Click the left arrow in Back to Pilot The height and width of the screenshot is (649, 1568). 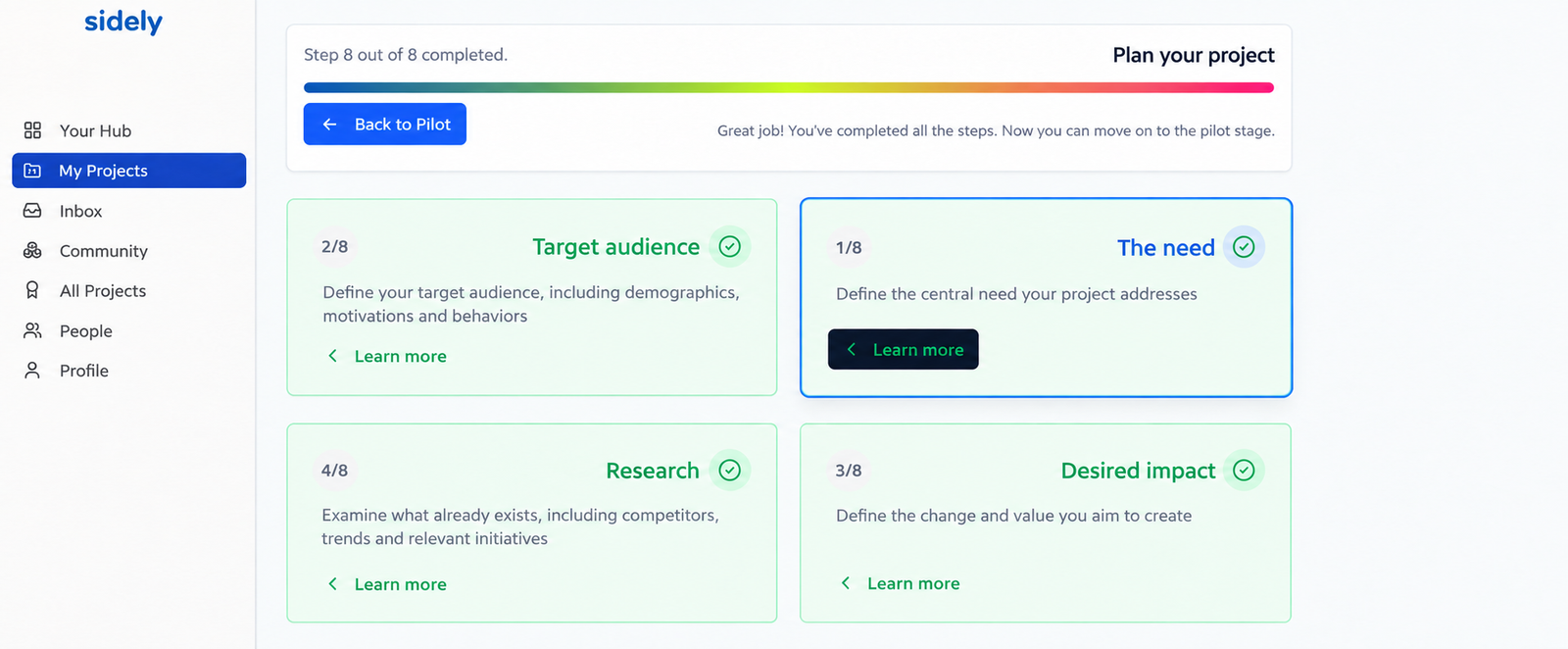tap(330, 125)
